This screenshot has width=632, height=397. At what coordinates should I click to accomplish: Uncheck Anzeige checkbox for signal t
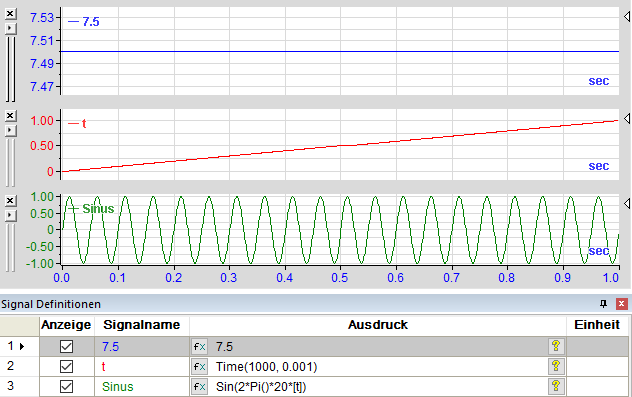coord(67,366)
